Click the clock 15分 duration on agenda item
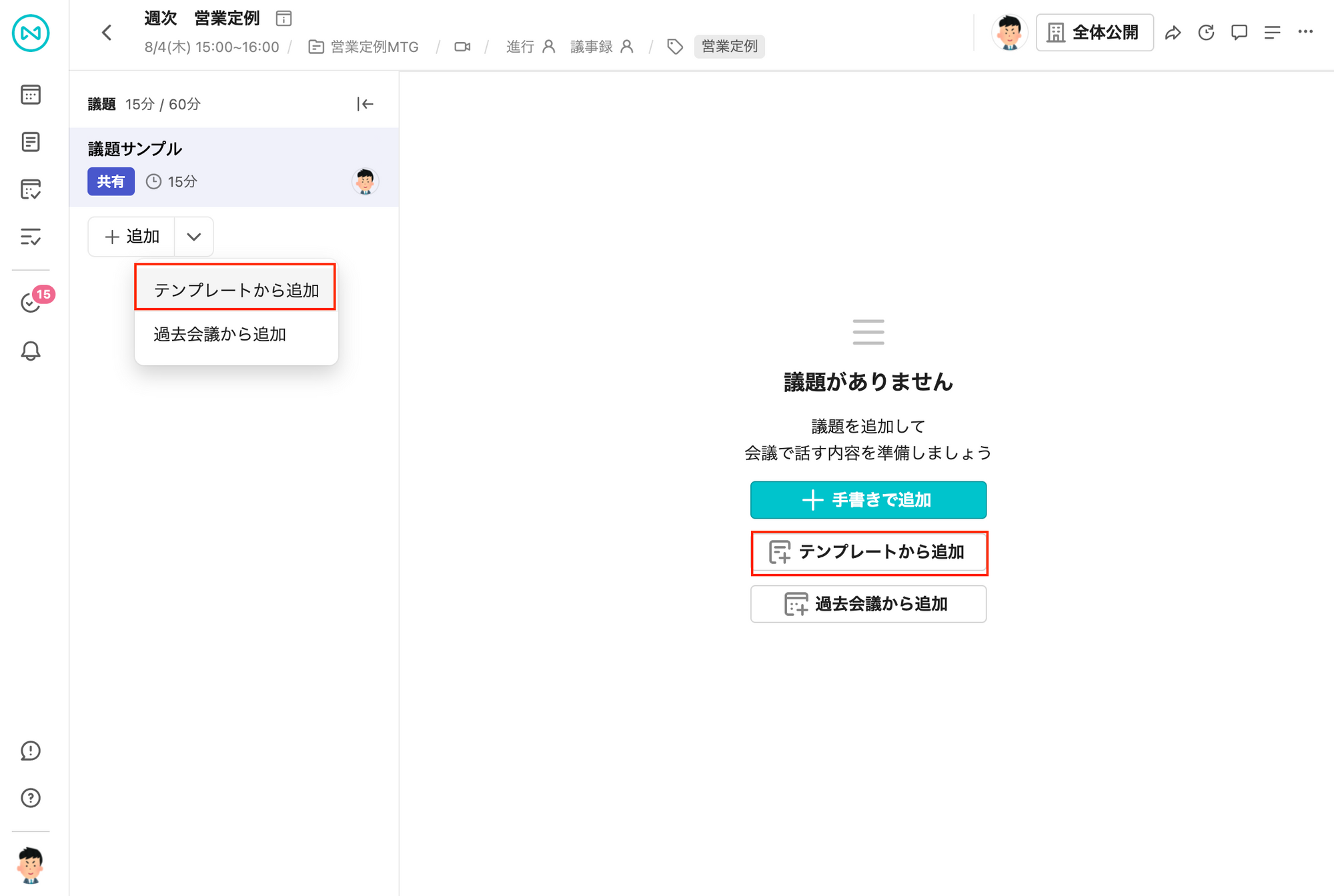Viewport: 1334px width, 896px height. pos(171,181)
